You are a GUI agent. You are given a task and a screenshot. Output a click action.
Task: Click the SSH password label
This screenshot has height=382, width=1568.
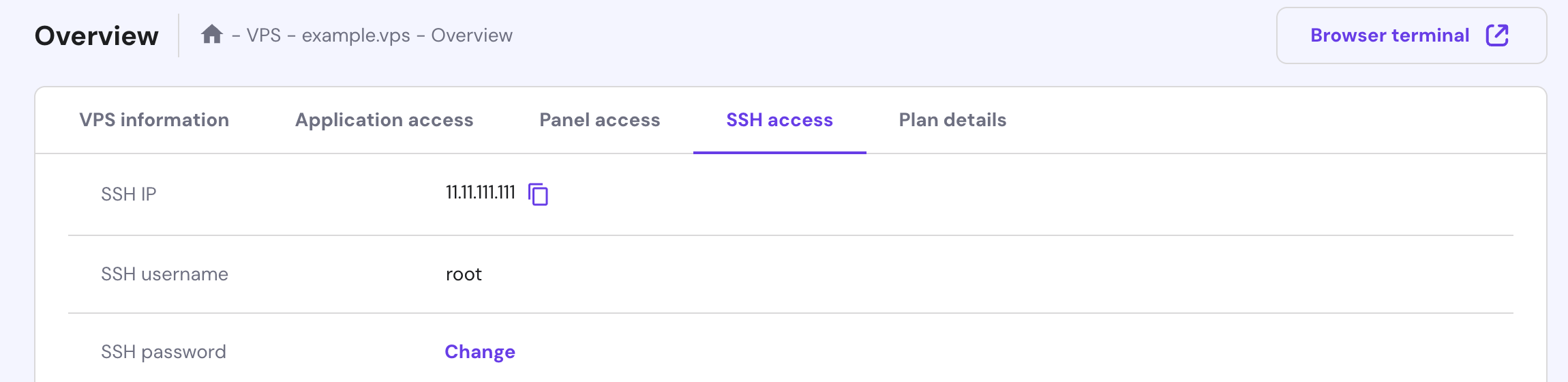pyautogui.click(x=164, y=352)
